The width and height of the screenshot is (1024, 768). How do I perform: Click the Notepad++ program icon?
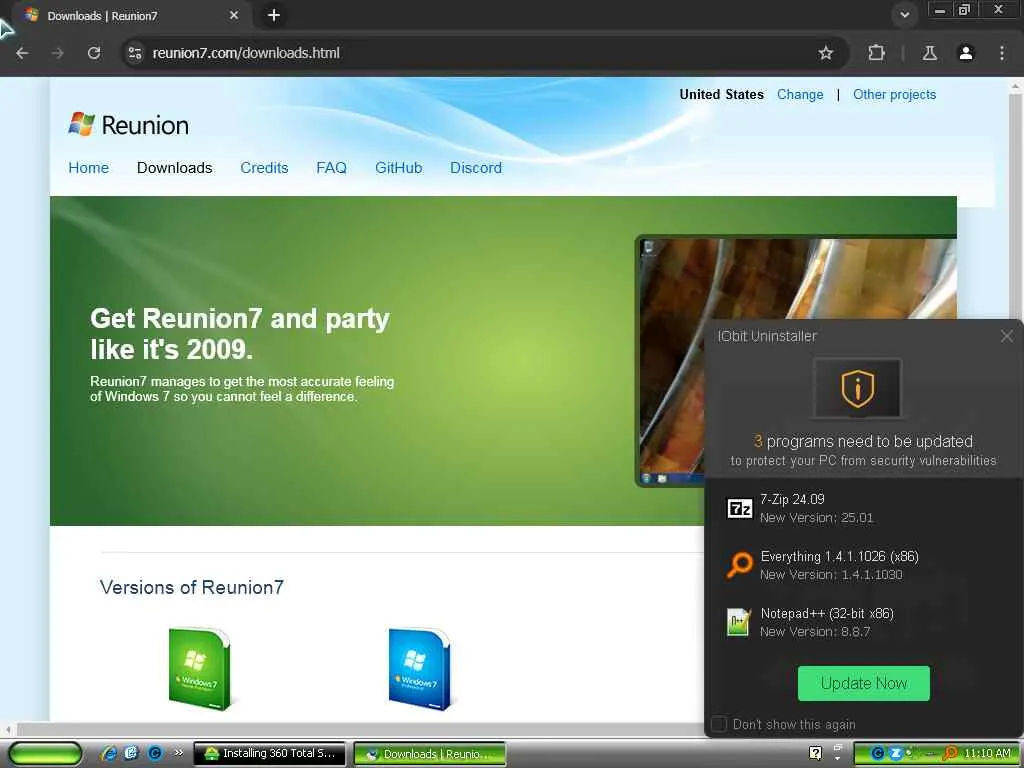click(x=739, y=622)
